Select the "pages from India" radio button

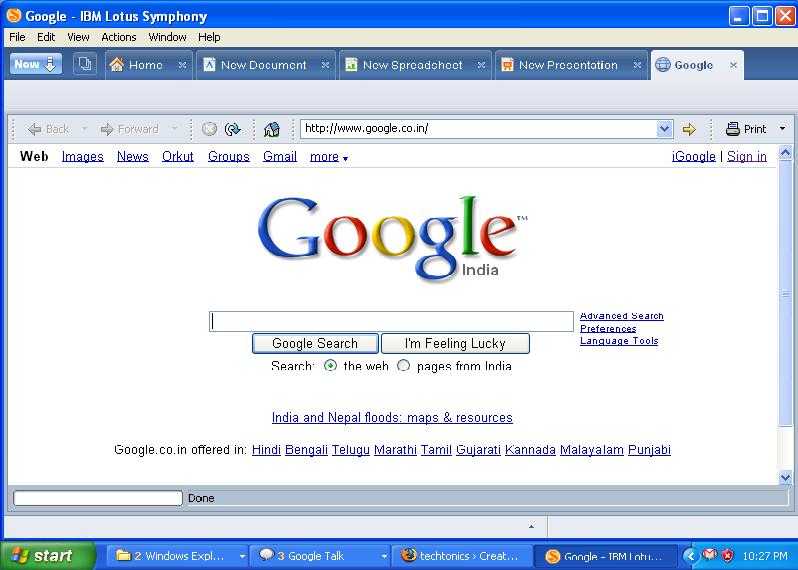(x=403, y=365)
